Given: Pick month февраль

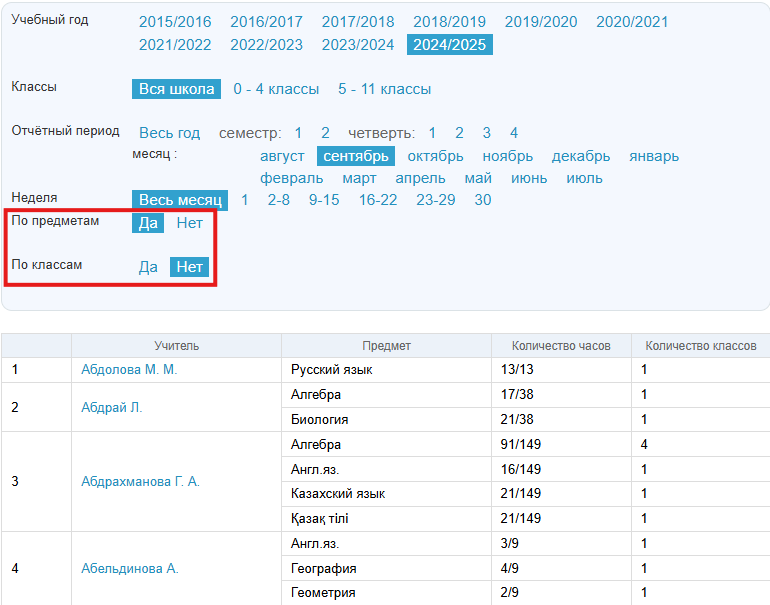Looking at the screenshot, I should point(291,178).
